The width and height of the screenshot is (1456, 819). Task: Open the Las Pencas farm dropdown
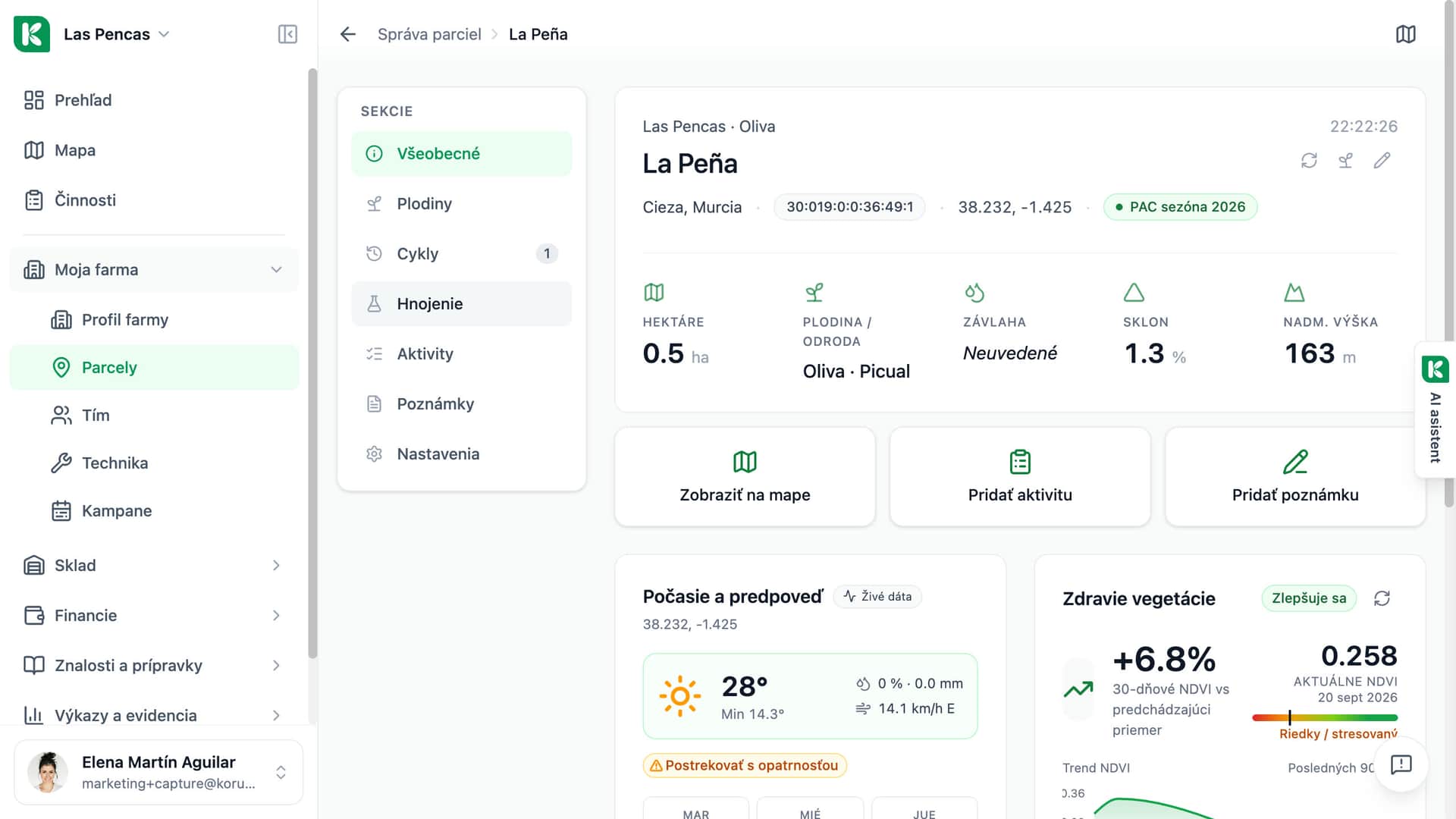click(x=116, y=34)
